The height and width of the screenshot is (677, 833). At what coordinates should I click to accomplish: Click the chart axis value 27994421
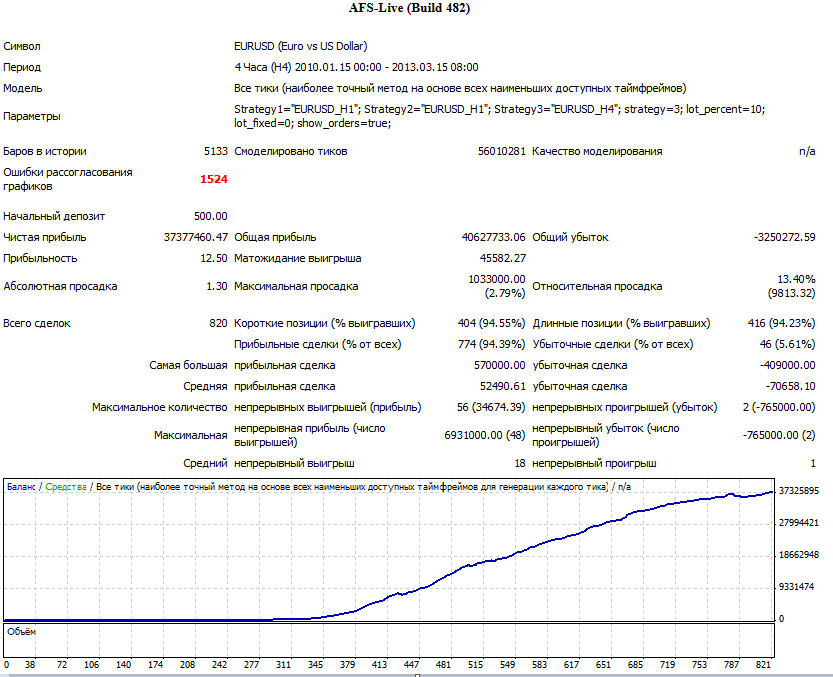799,523
